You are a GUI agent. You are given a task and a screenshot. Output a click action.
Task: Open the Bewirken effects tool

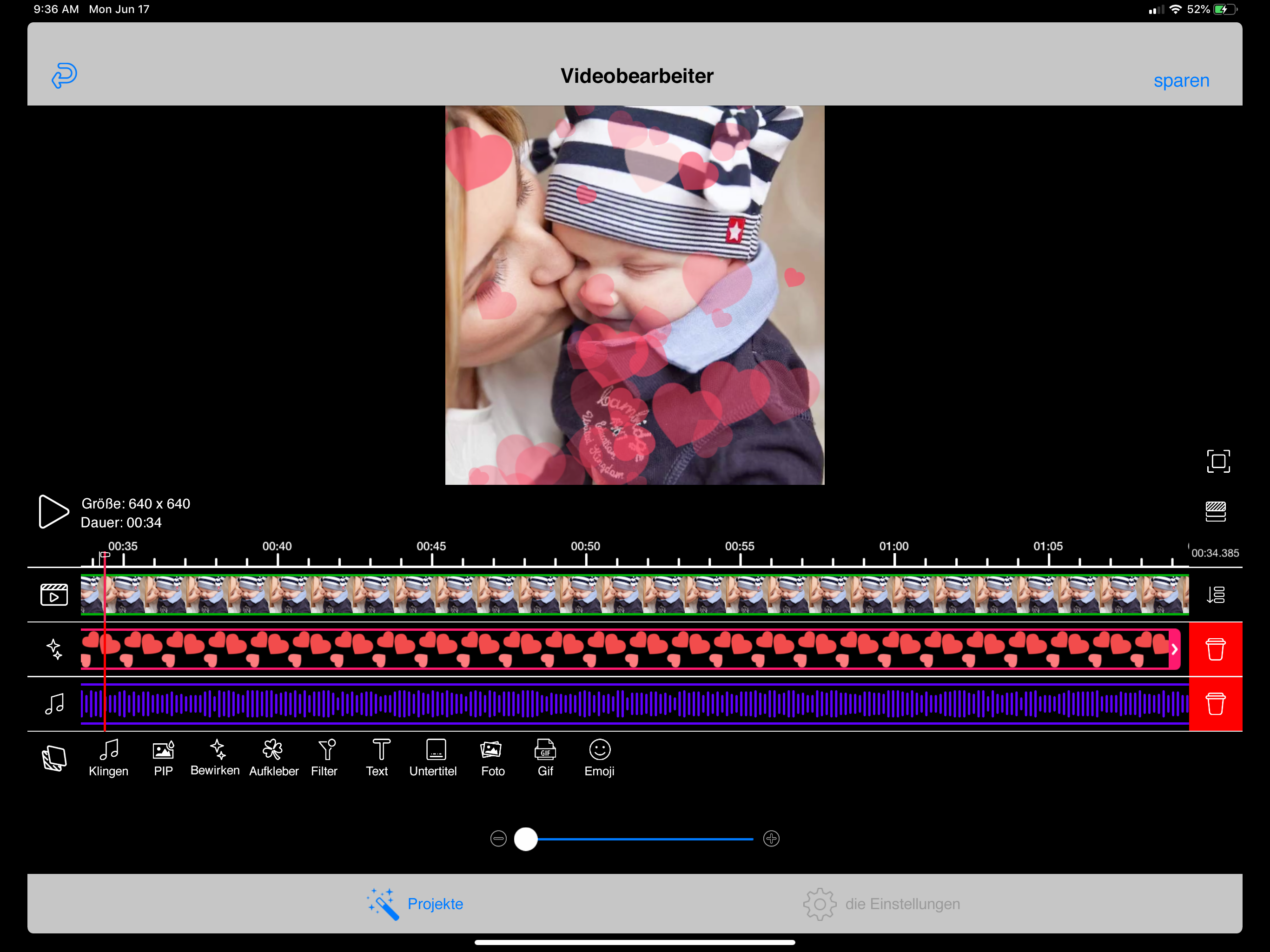(215, 757)
